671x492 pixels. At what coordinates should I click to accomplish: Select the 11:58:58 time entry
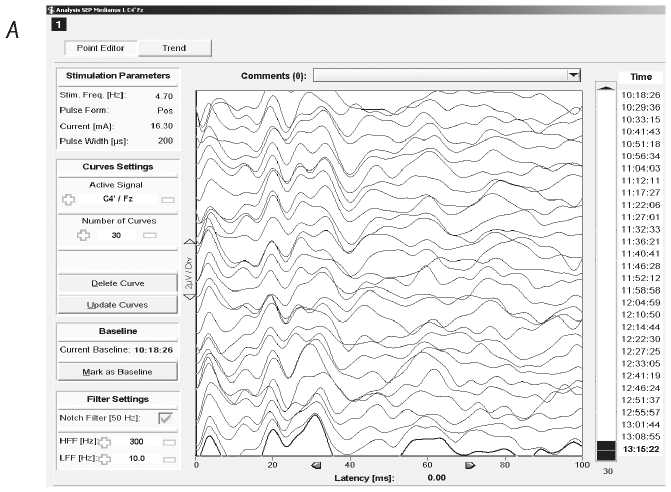(x=641, y=290)
